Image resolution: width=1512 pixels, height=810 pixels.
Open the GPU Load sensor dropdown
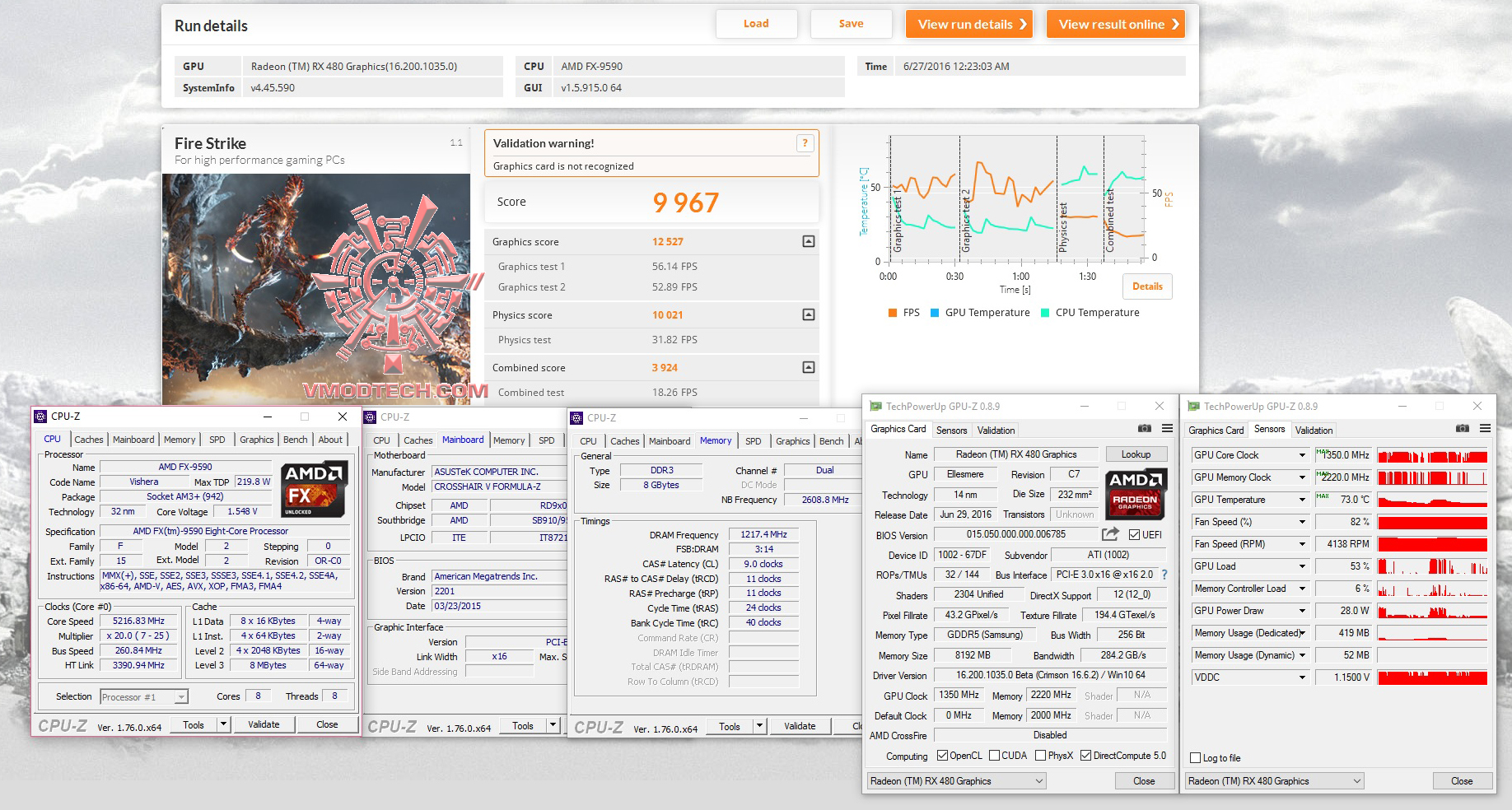[x=1302, y=566]
